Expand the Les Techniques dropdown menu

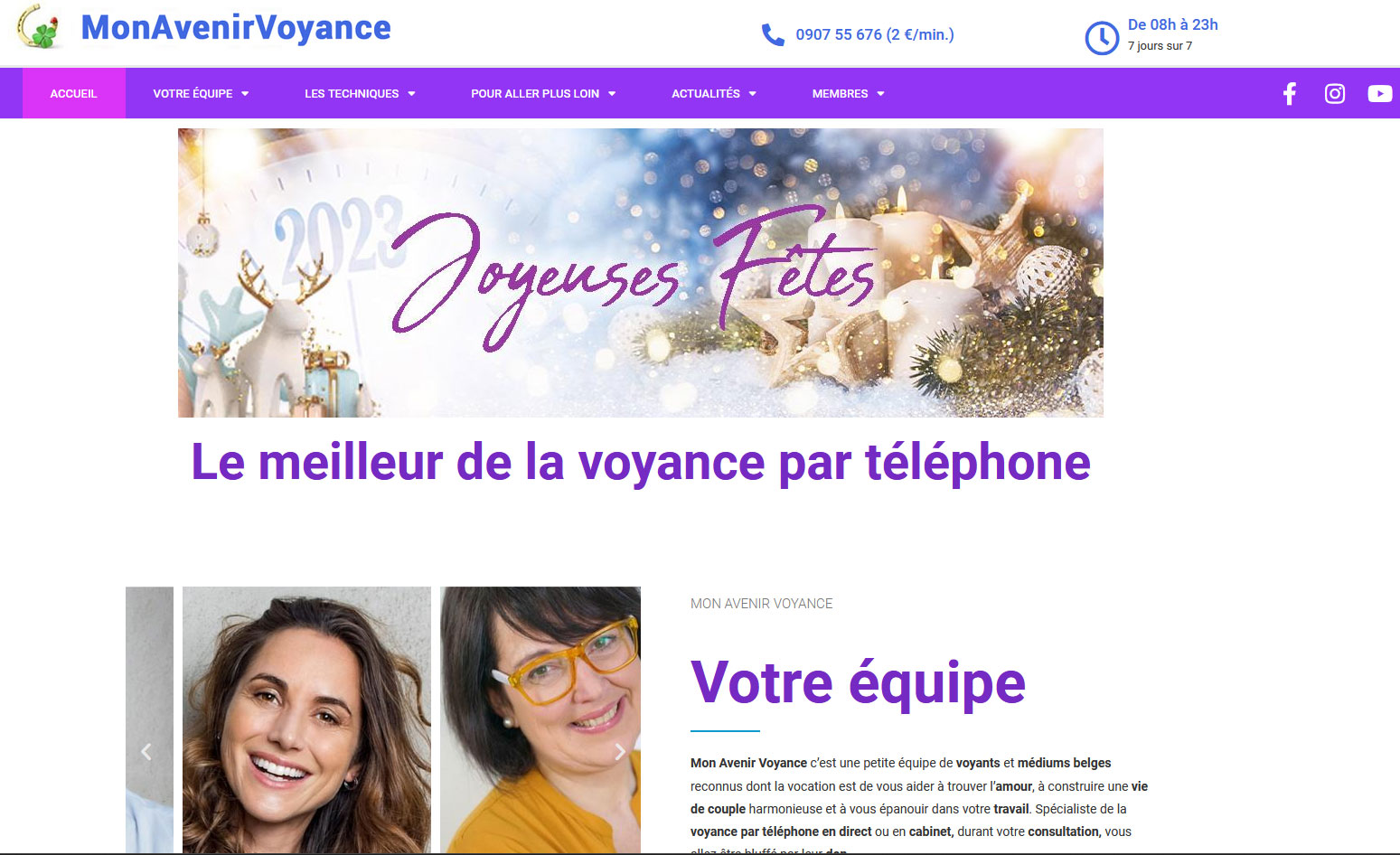coord(360,93)
